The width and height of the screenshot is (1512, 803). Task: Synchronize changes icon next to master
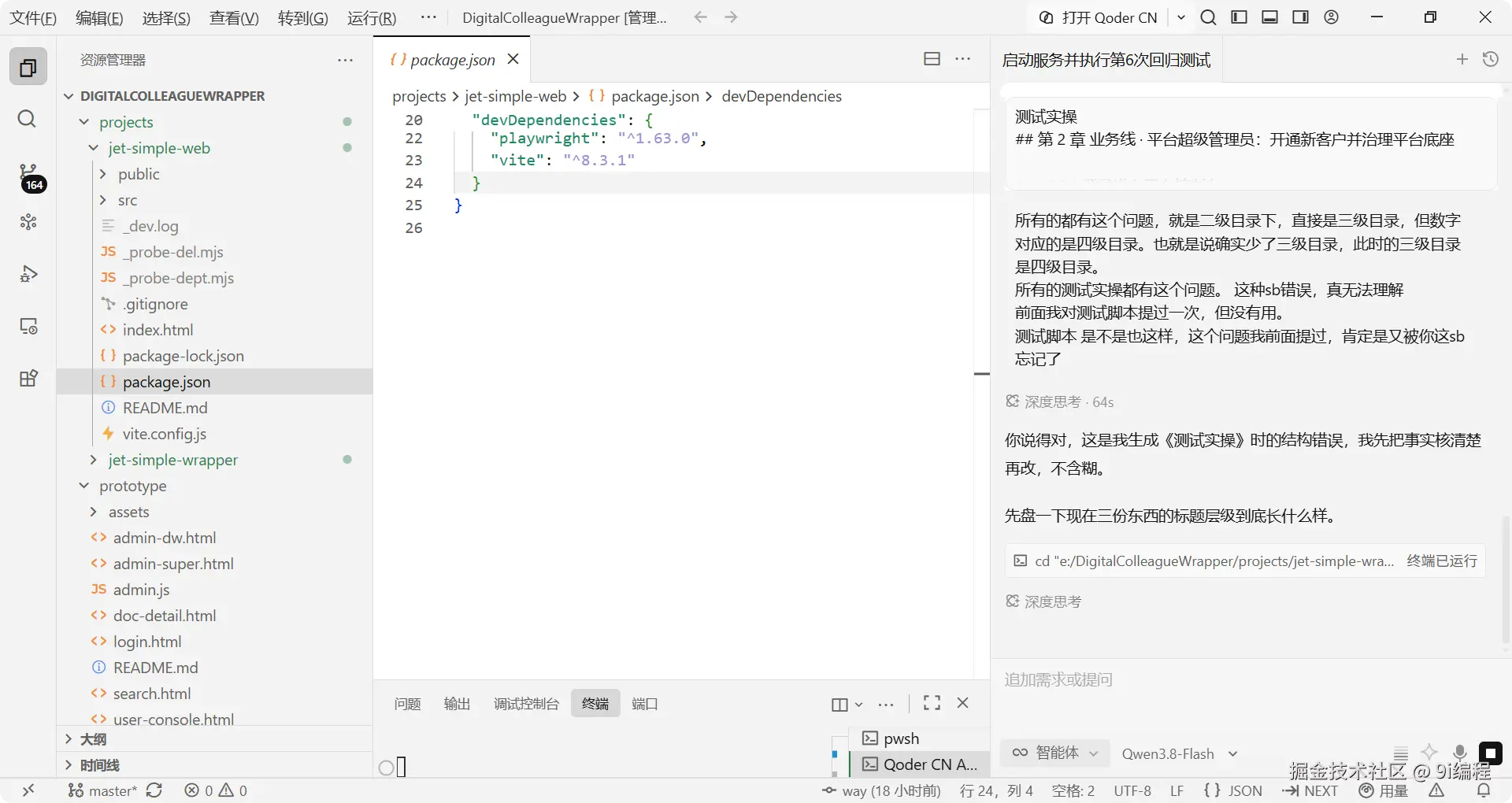[154, 790]
